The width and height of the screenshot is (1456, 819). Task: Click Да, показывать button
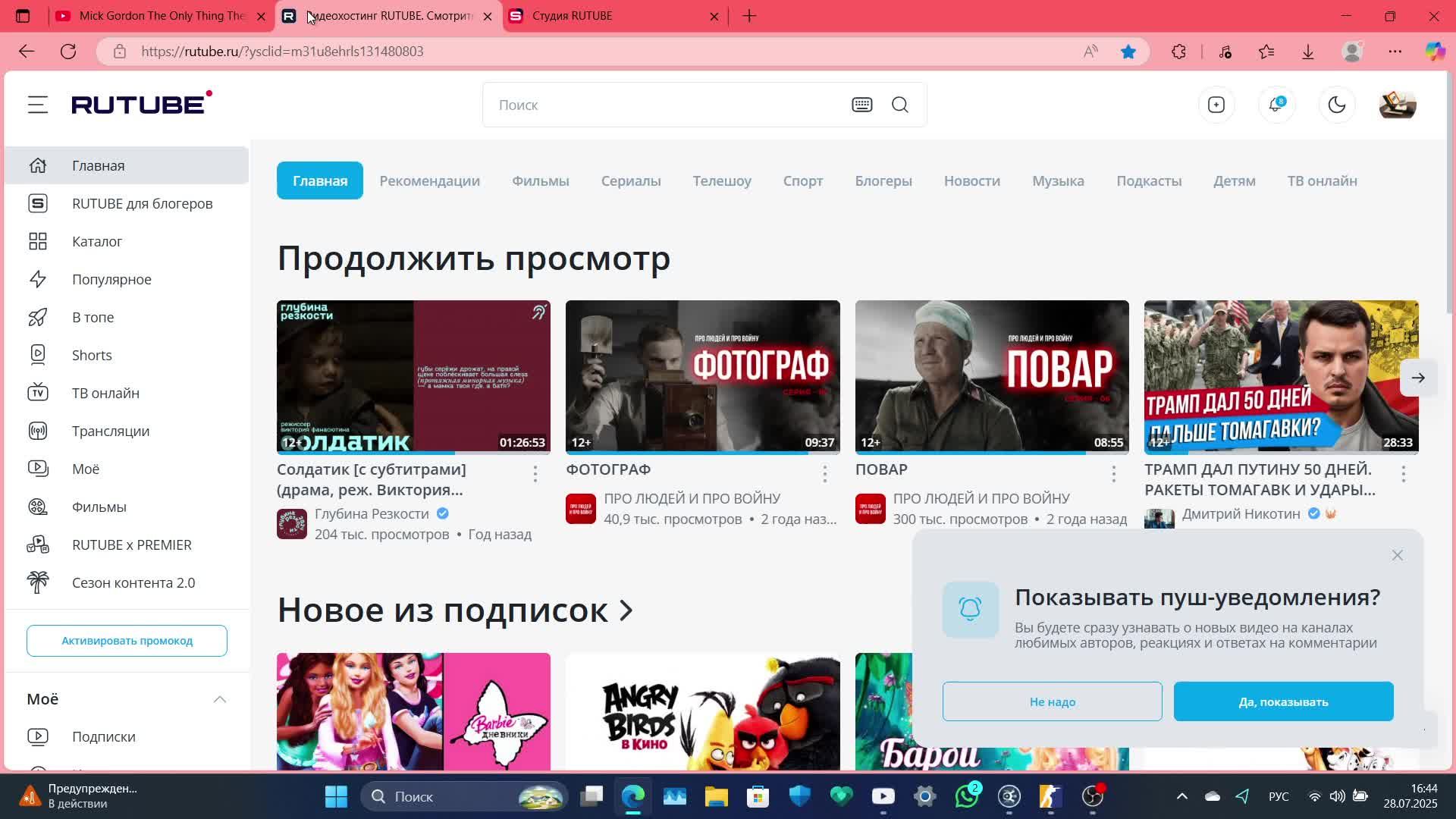[1283, 701]
